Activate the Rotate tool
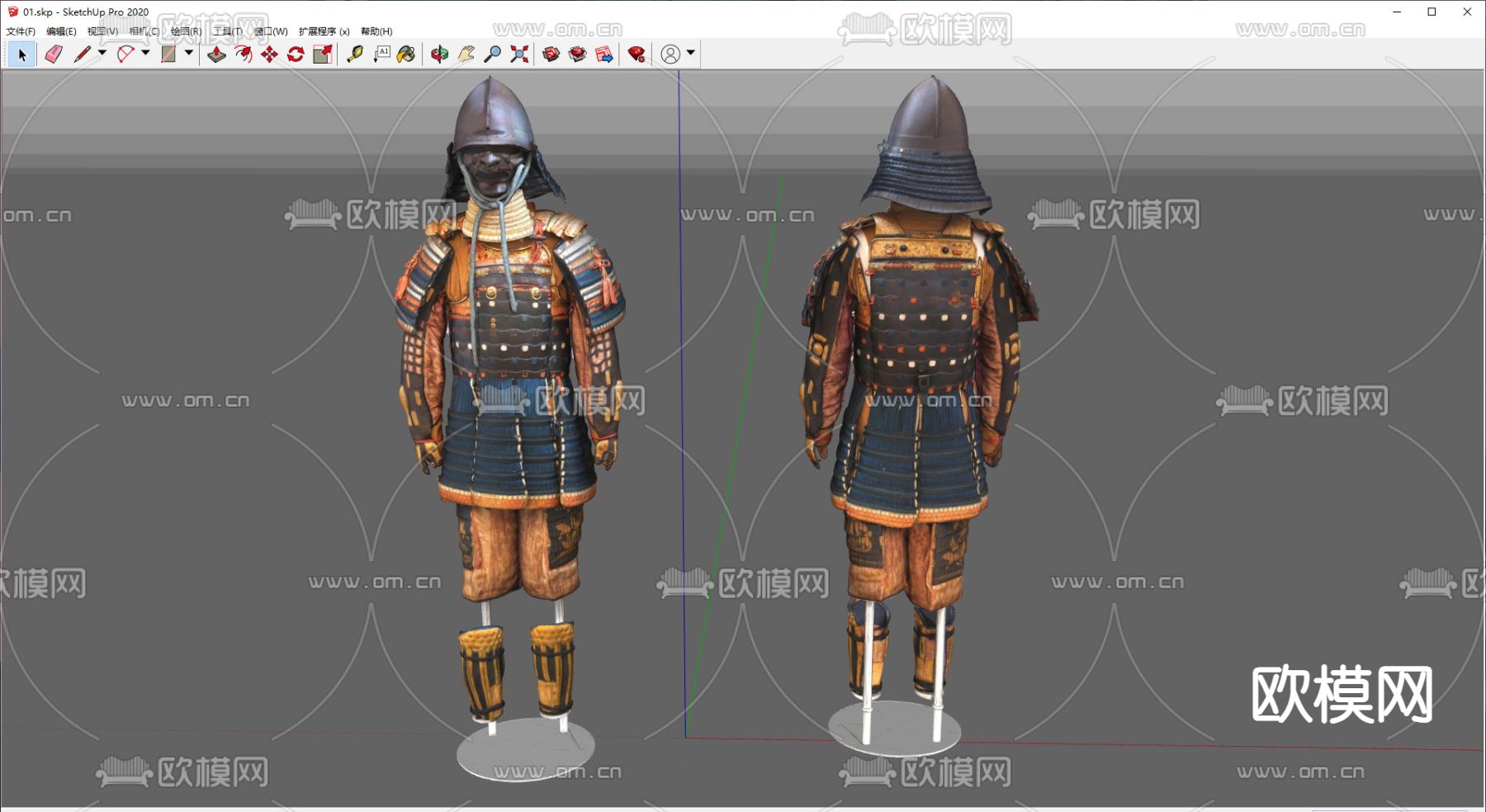1486x812 pixels. 296,54
